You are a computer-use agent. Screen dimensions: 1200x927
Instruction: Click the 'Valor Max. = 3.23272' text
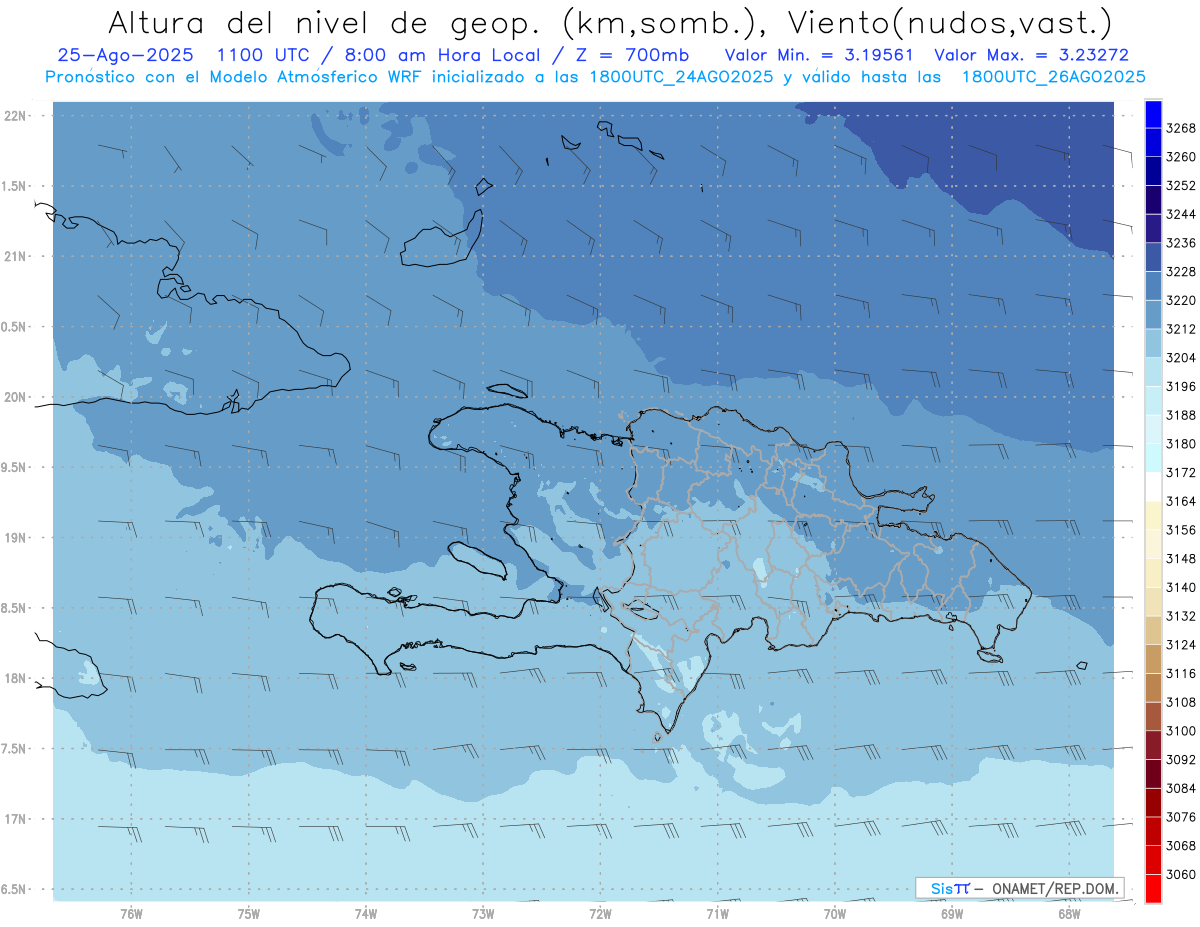1031,55
